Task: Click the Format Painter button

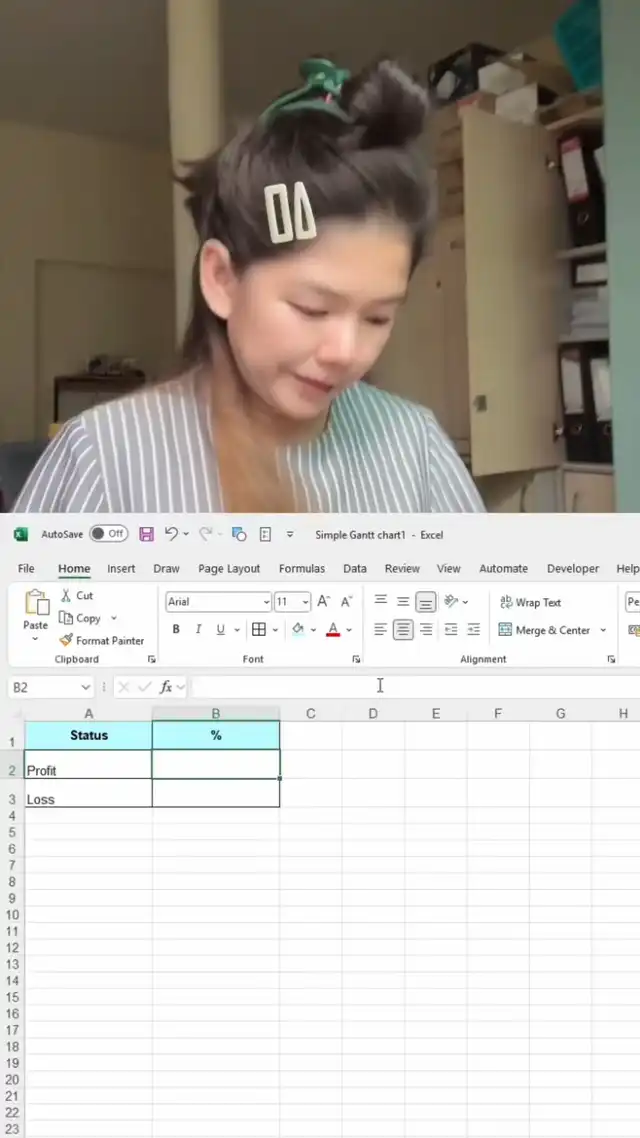Action: click(x=101, y=641)
